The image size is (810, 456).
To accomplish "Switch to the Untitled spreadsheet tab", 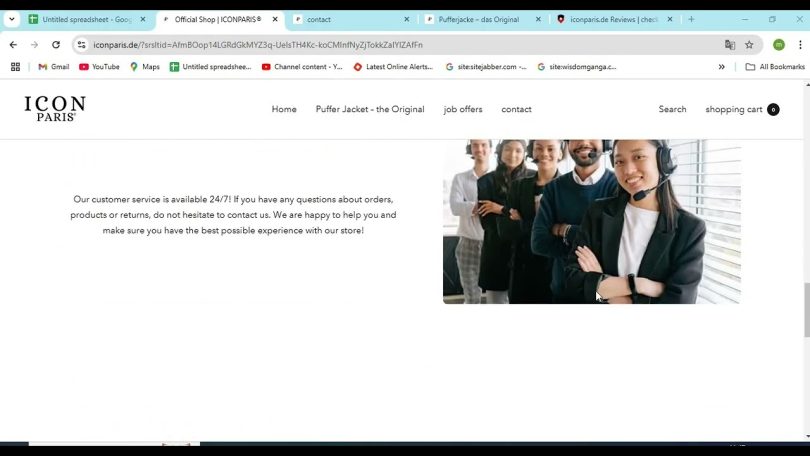I will tap(86, 19).
